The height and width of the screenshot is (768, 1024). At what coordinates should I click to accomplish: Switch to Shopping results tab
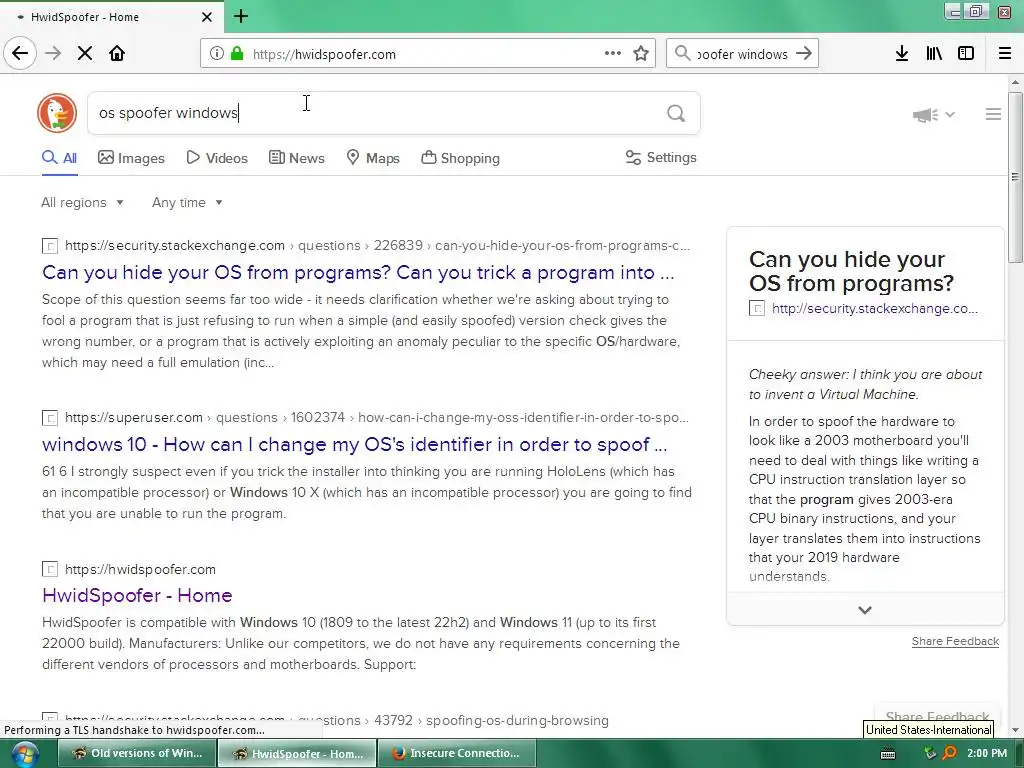click(x=460, y=158)
